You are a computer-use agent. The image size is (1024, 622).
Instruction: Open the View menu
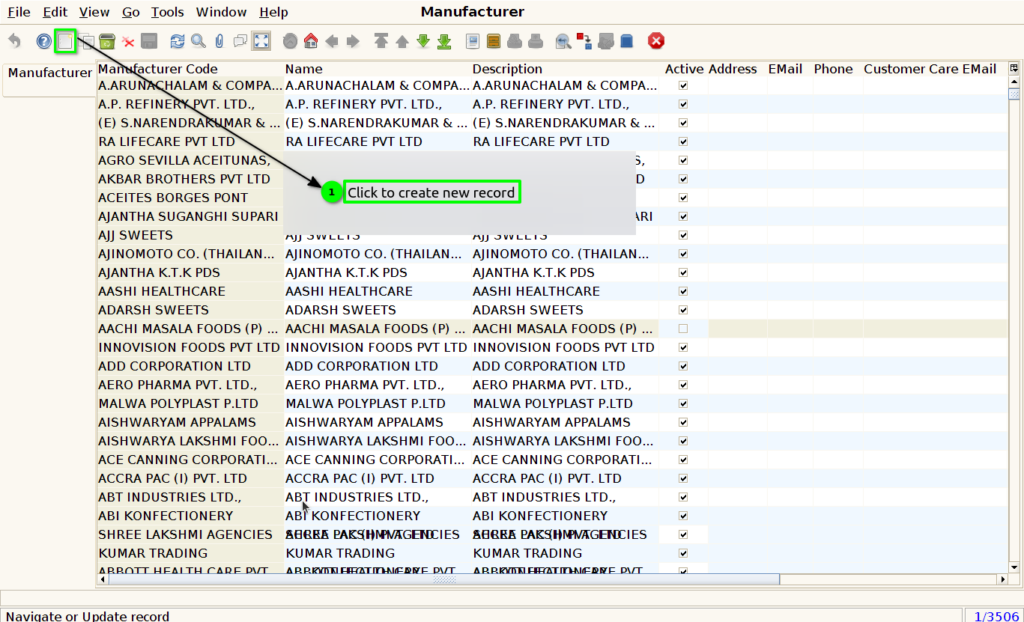point(94,12)
